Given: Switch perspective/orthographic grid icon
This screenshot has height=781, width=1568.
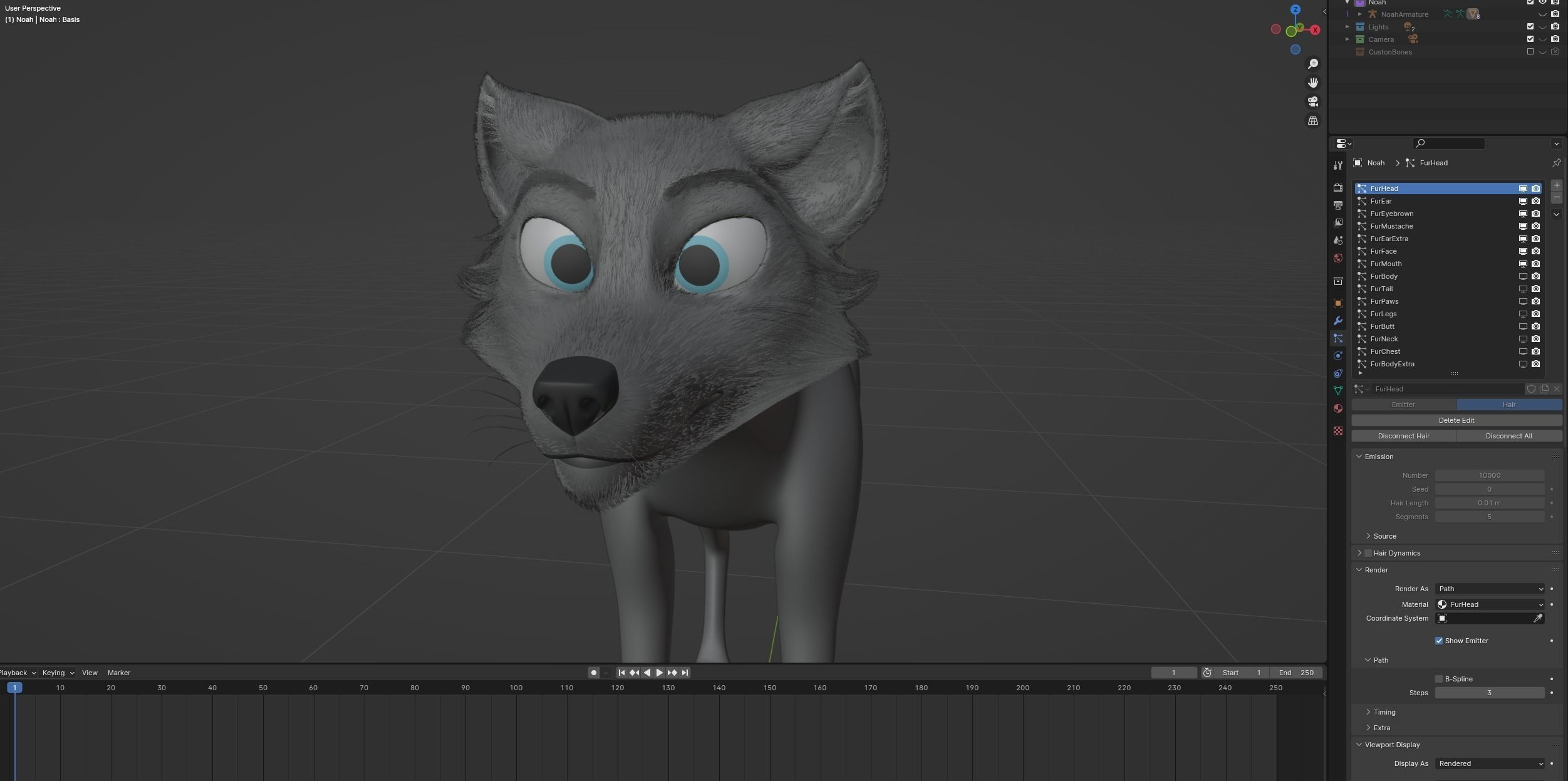Looking at the screenshot, I should [x=1312, y=120].
